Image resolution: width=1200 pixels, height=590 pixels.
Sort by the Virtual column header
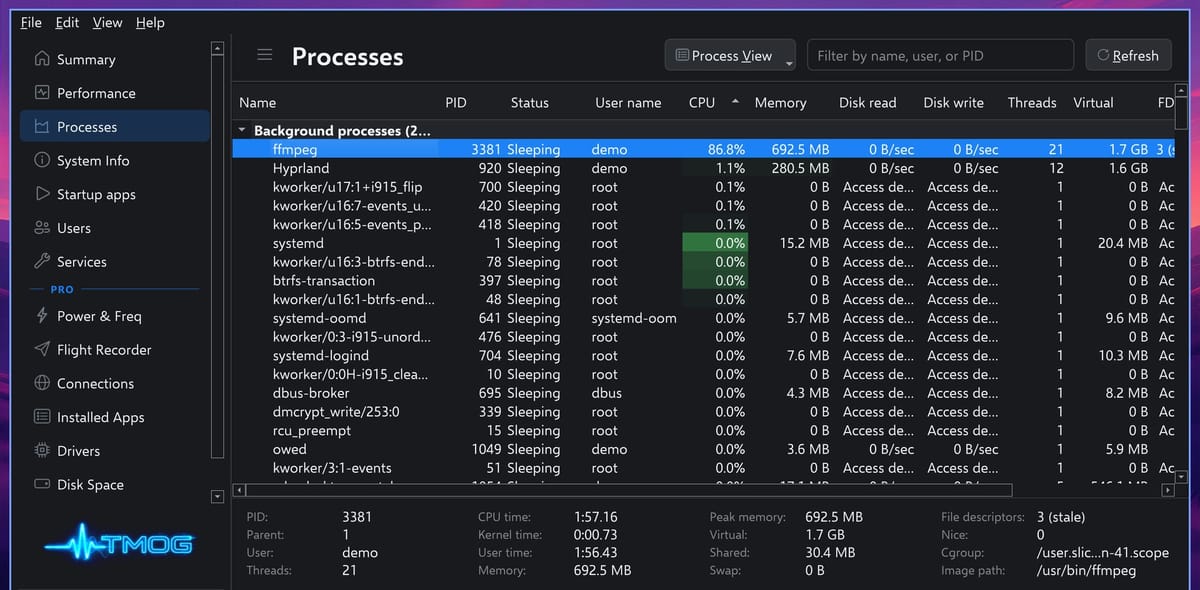point(1093,102)
